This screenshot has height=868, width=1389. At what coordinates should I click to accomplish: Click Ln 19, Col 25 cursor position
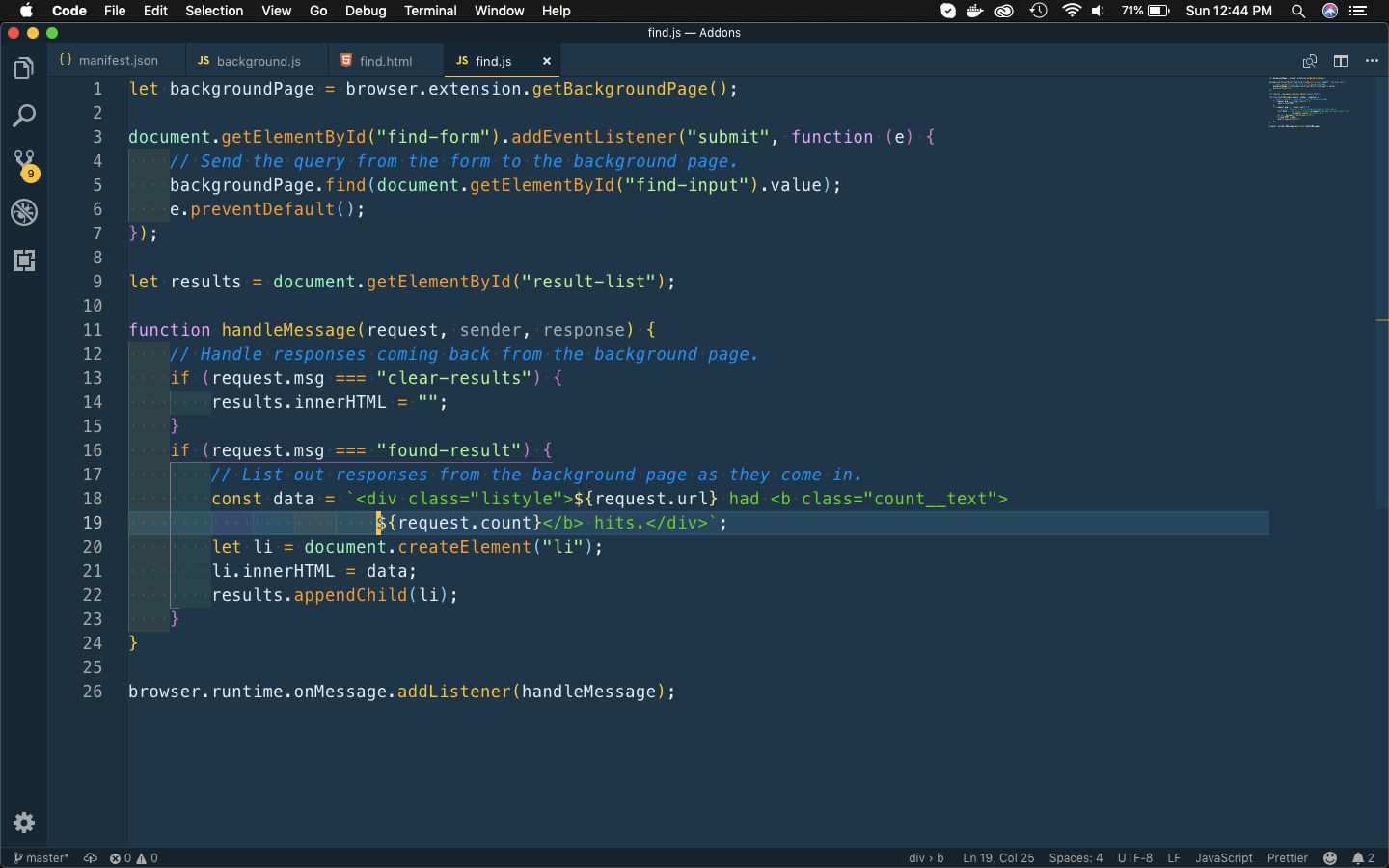click(x=998, y=857)
